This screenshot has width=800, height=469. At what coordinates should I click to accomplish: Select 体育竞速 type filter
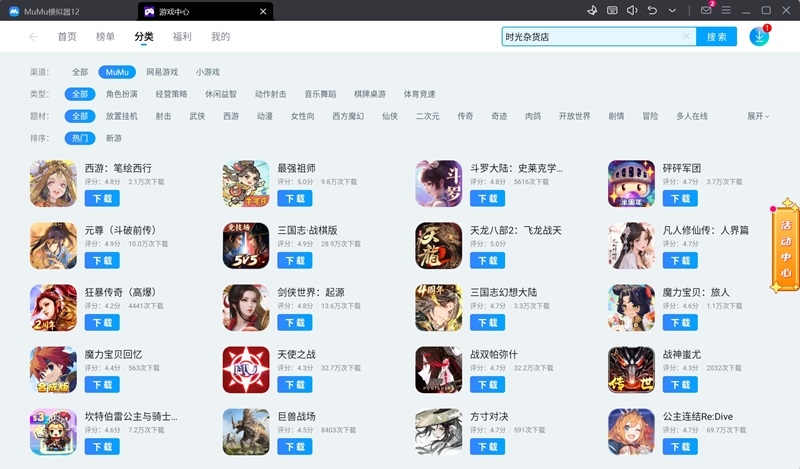[419, 94]
